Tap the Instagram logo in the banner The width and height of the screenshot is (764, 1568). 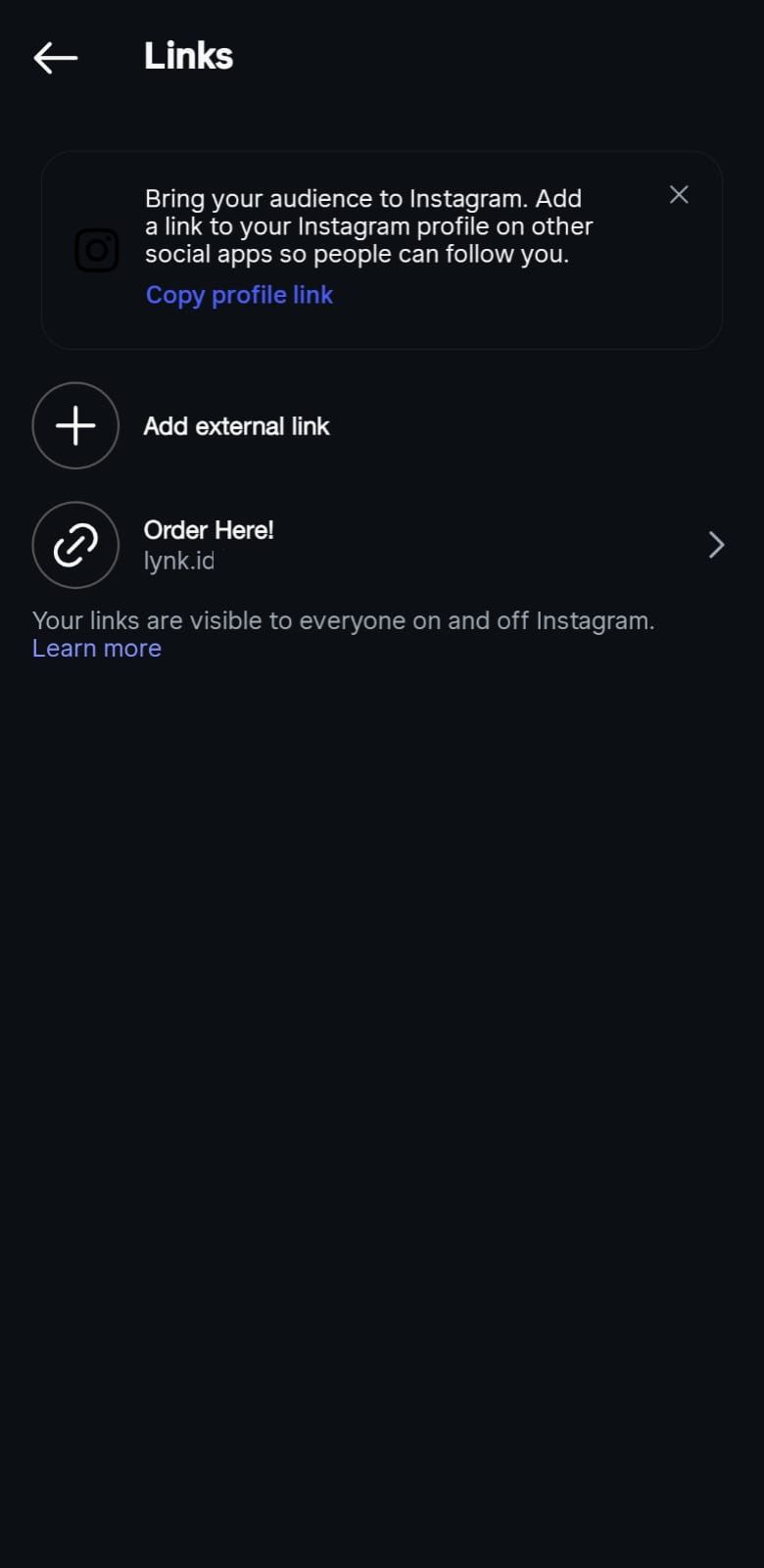[x=97, y=251]
